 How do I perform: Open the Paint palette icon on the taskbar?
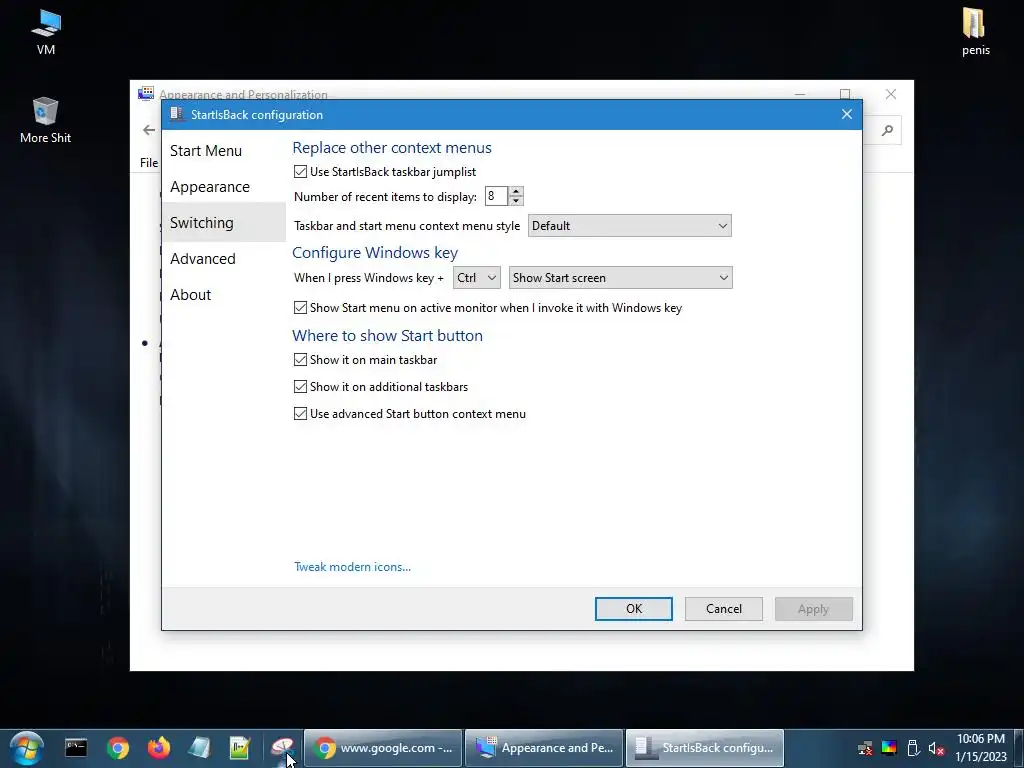click(x=282, y=748)
